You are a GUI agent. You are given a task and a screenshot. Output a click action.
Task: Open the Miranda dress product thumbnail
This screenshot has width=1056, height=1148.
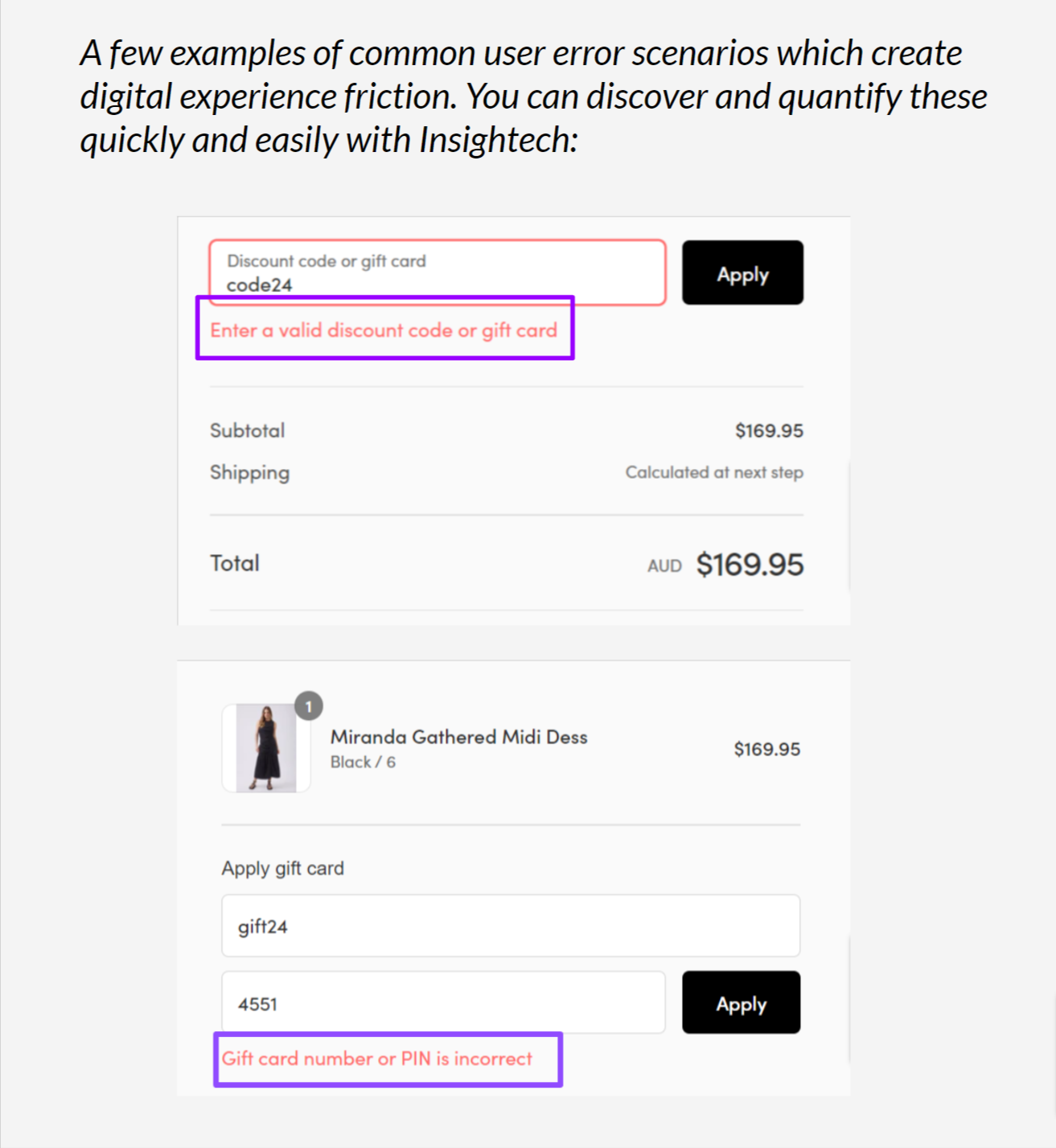(266, 748)
